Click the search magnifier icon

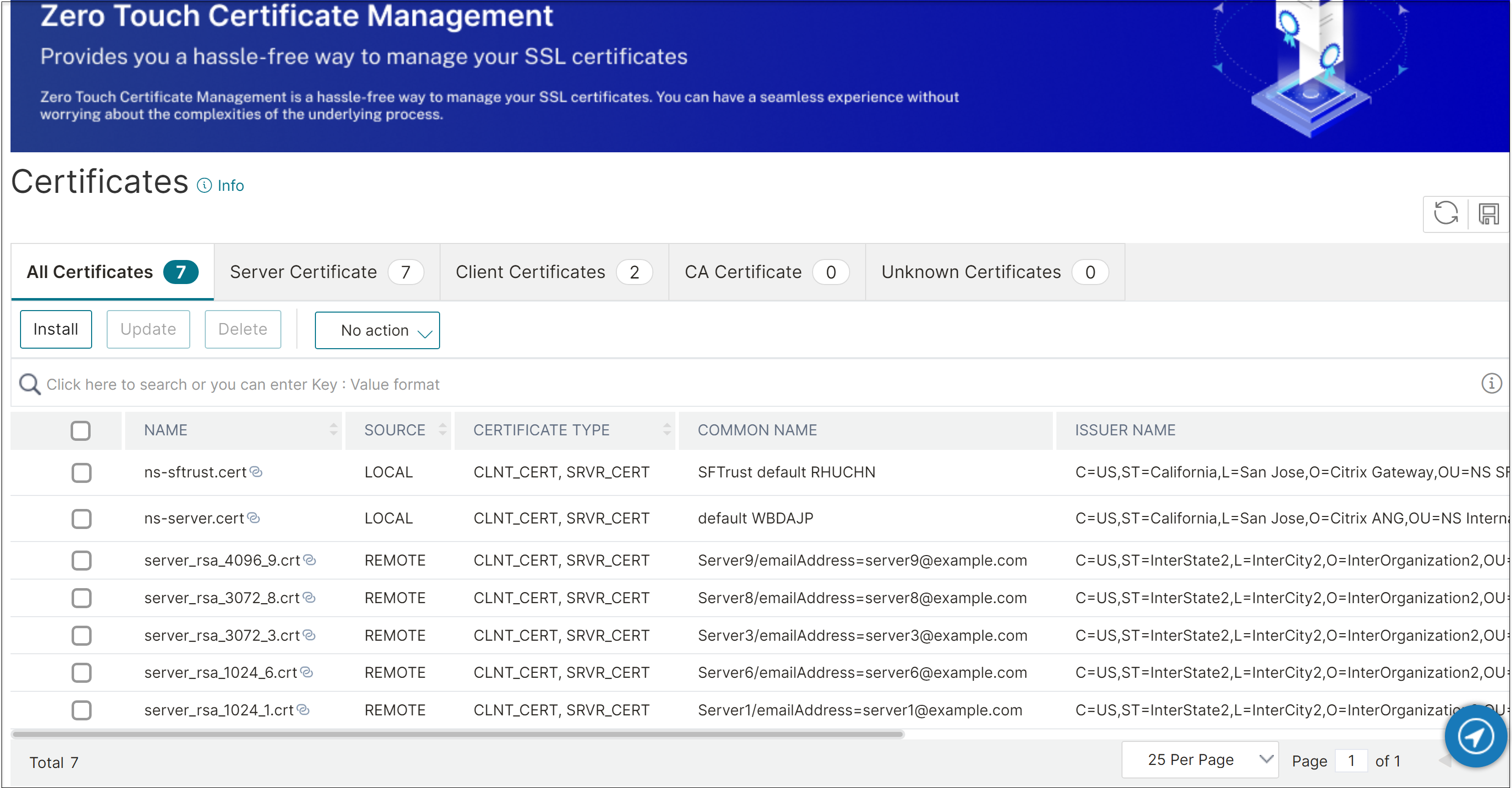30,385
